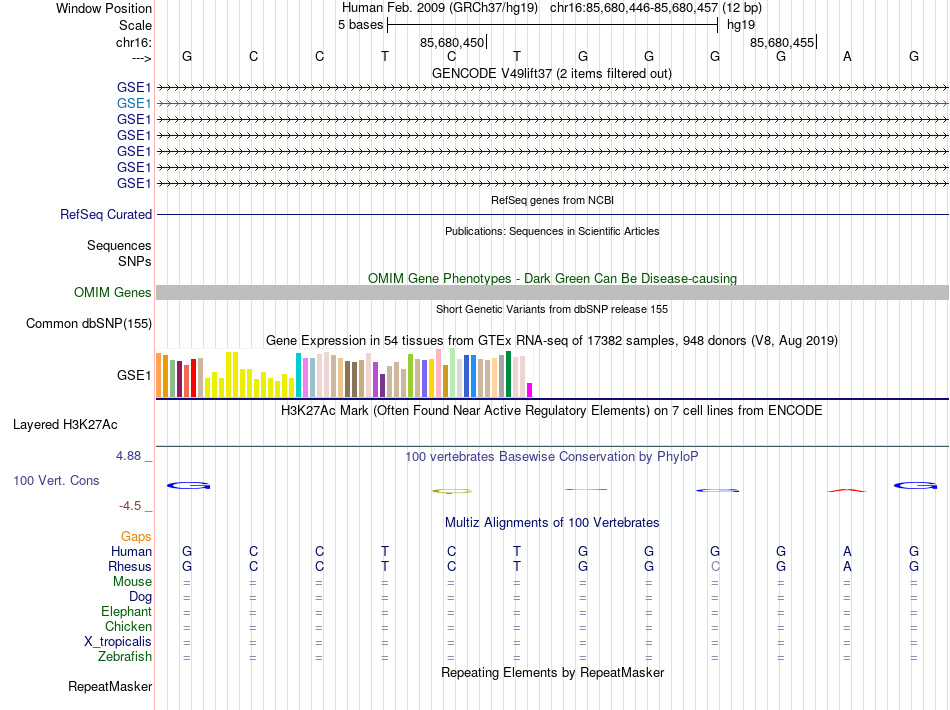
Task: Open the Layered H3K27Ac track label
Action: (x=65, y=425)
